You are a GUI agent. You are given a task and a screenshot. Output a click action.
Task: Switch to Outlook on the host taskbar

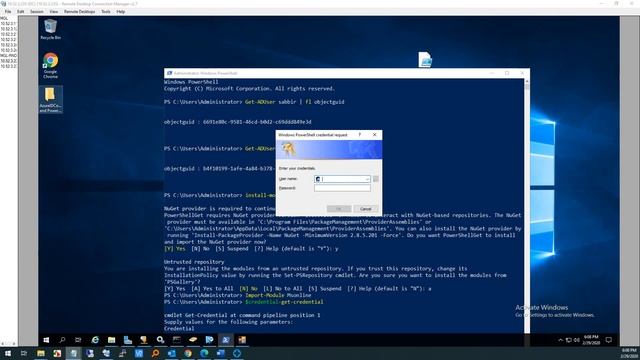pyautogui.click(x=171, y=353)
